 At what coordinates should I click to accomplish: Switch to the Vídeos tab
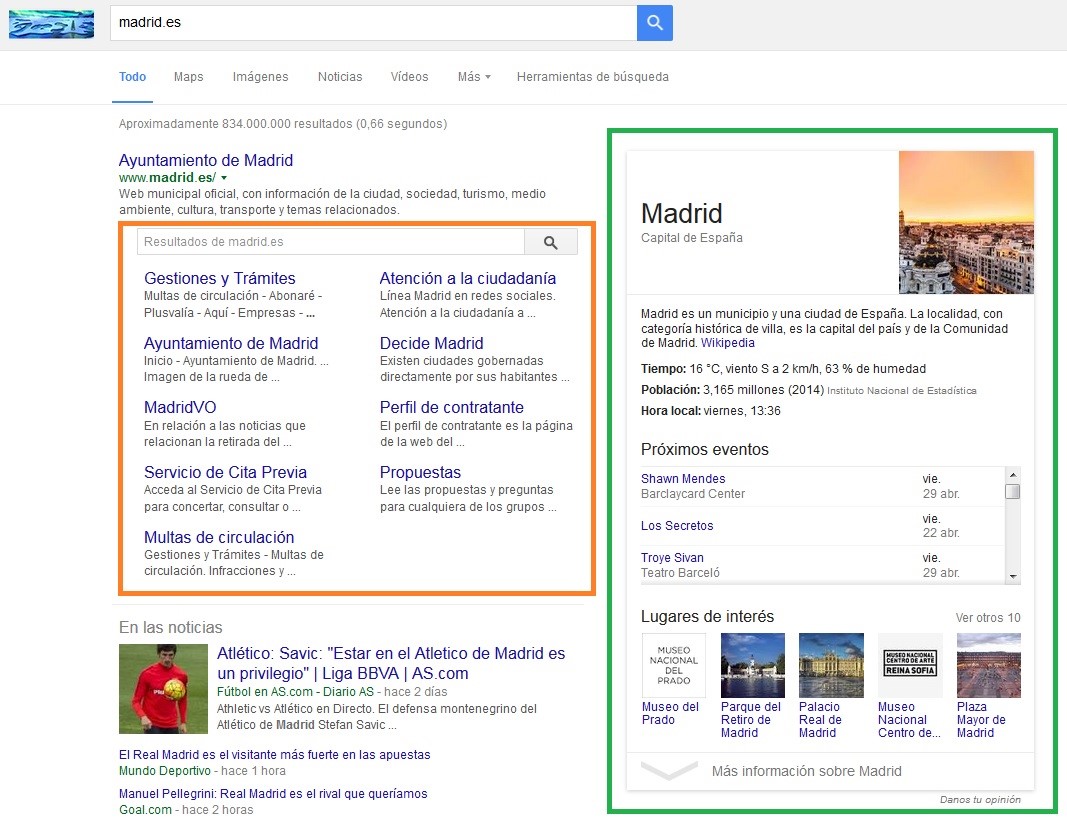(x=410, y=77)
